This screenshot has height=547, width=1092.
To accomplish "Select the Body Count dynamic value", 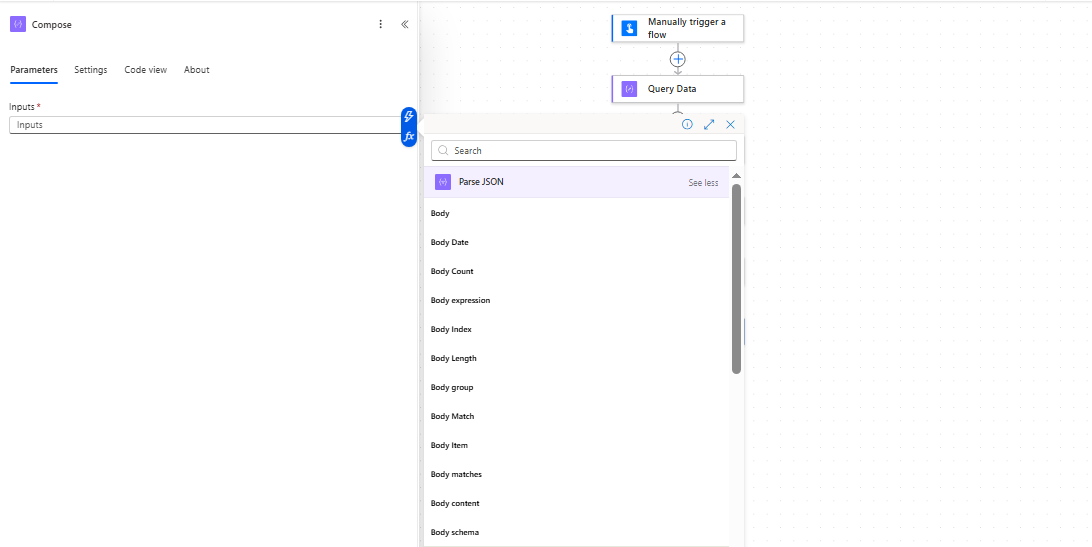I will tap(452, 271).
